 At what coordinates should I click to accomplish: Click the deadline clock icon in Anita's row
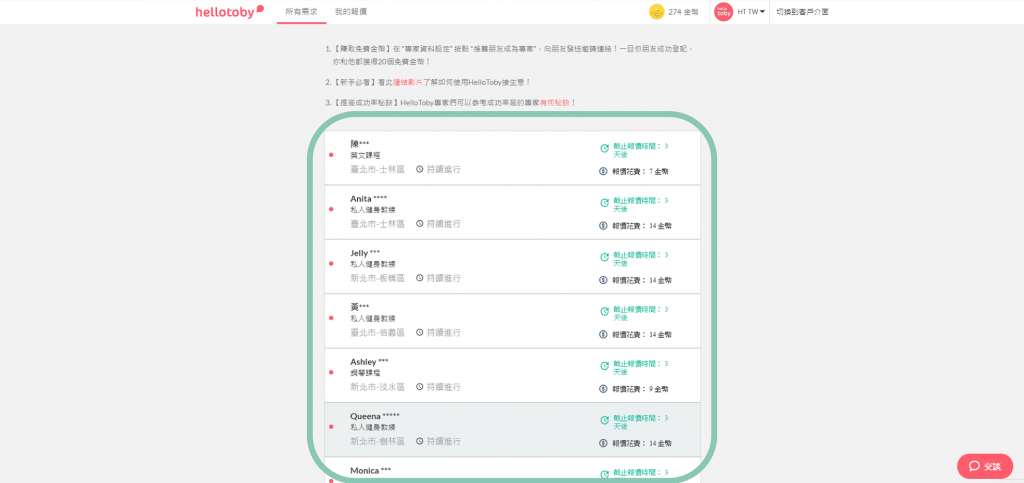click(604, 203)
